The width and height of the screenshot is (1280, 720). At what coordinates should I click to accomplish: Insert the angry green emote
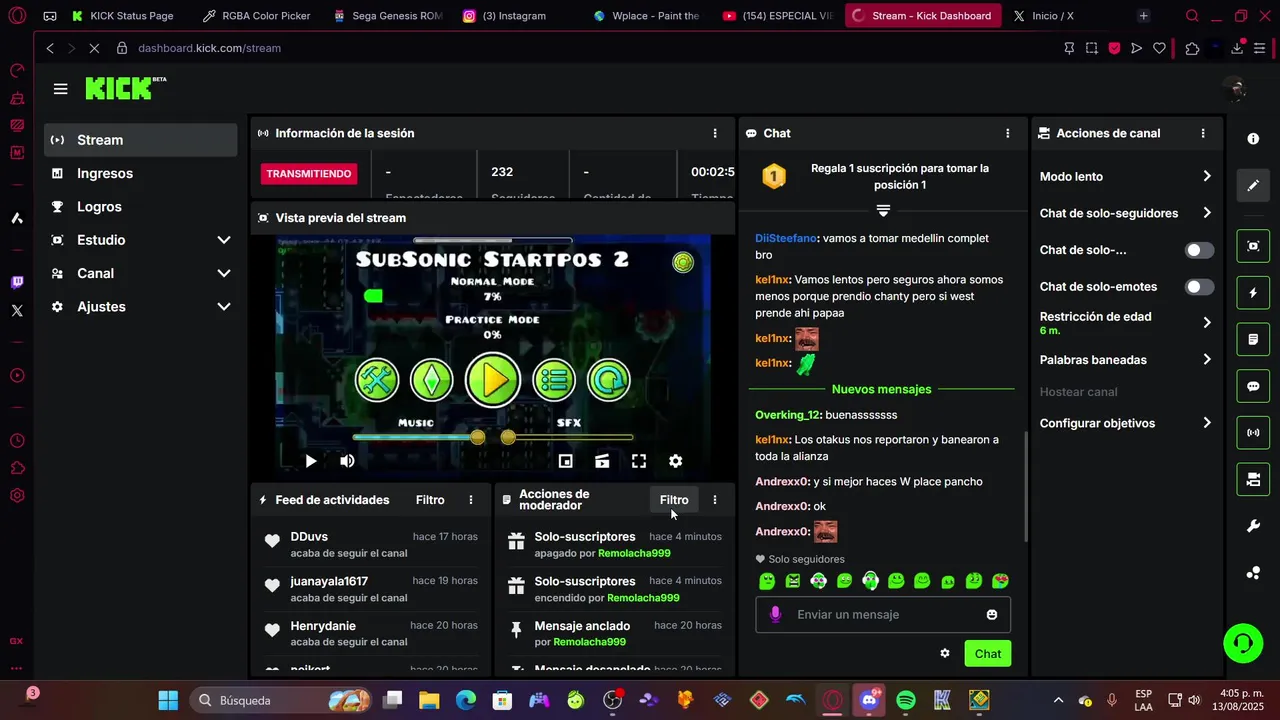[x=793, y=581]
